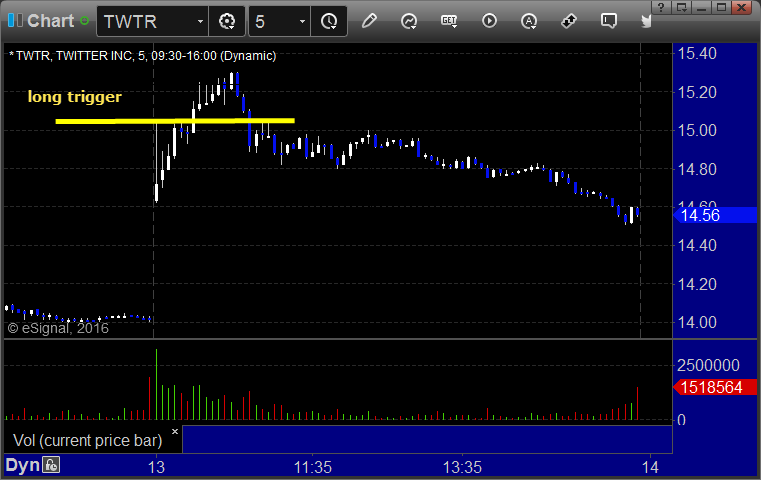Click the 13:35 time axis label

coord(462,467)
